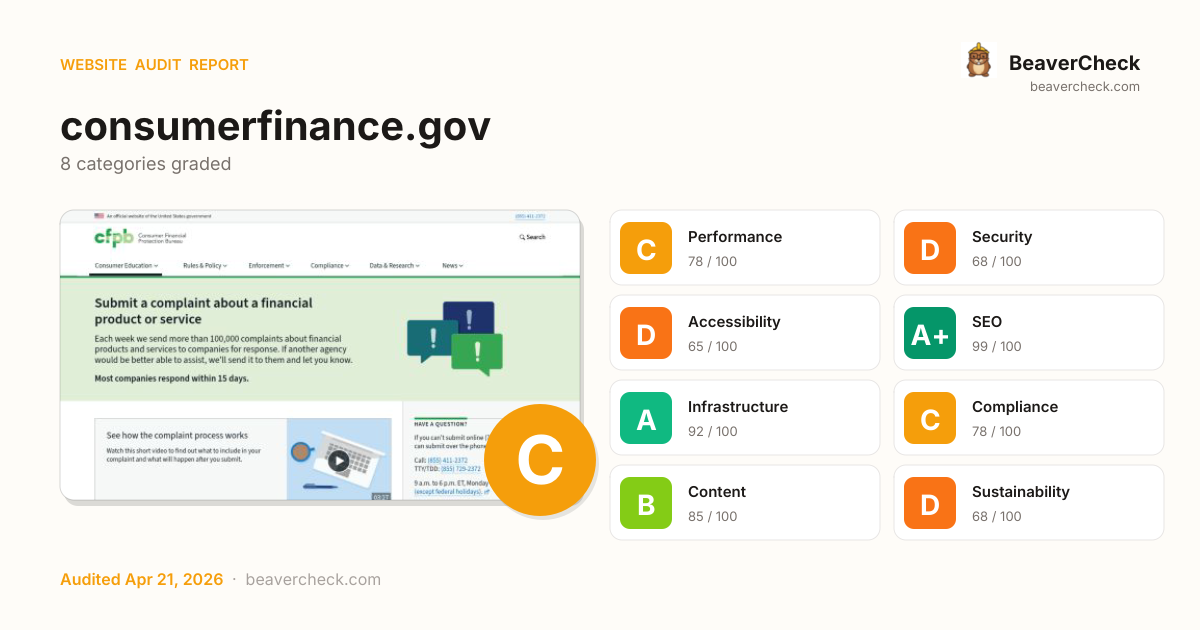Click the D grade badge for Sustainability

(x=930, y=503)
